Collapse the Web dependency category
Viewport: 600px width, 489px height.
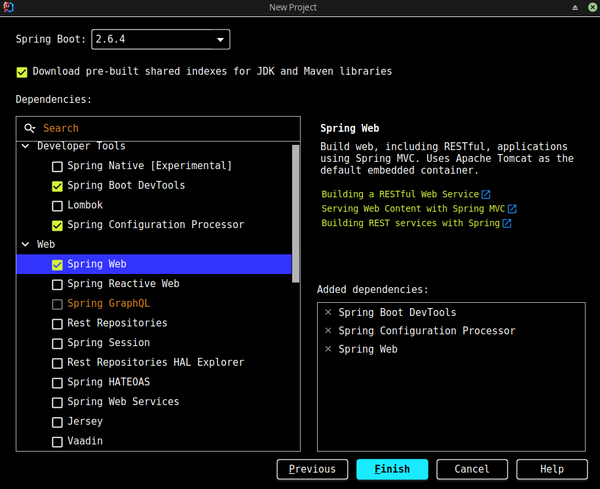pos(24,244)
